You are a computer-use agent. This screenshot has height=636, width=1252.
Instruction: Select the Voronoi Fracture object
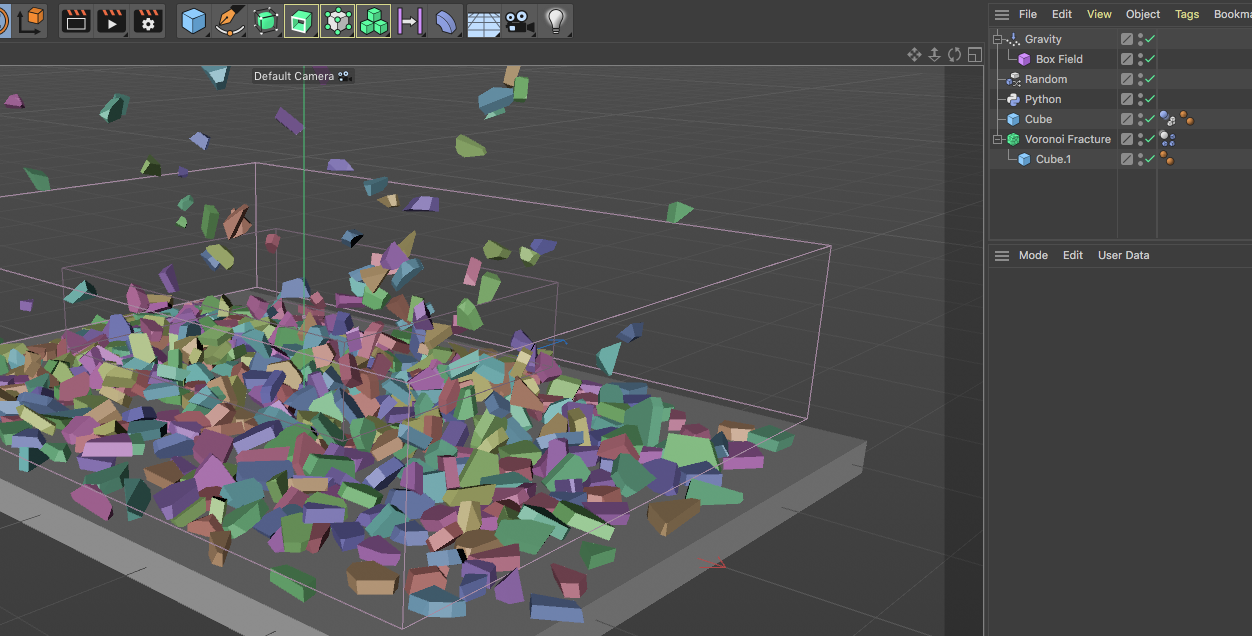[1068, 139]
